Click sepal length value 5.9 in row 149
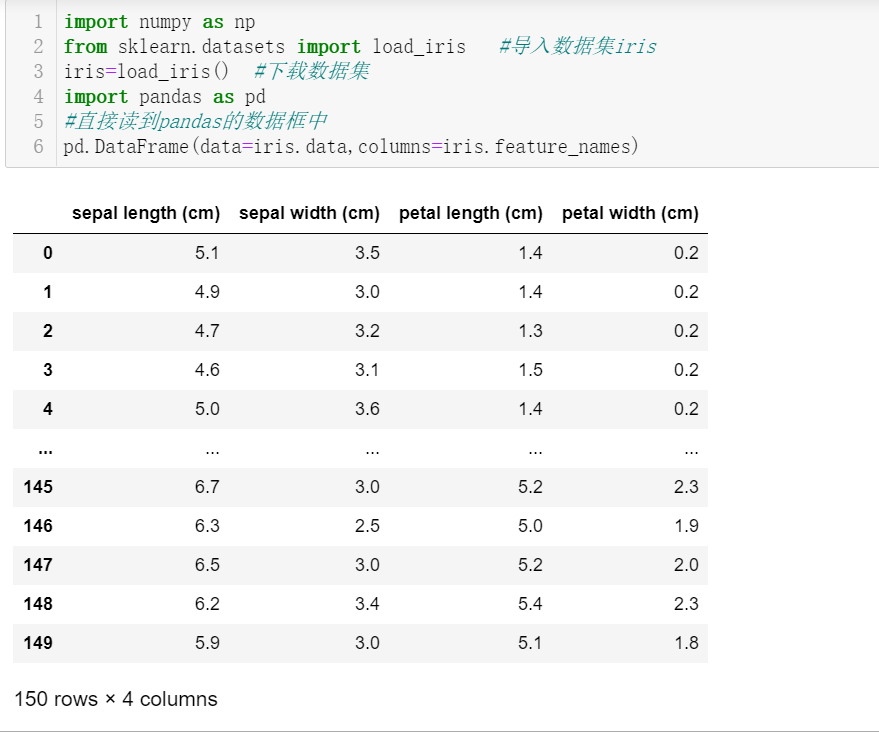879x732 pixels. (x=207, y=642)
